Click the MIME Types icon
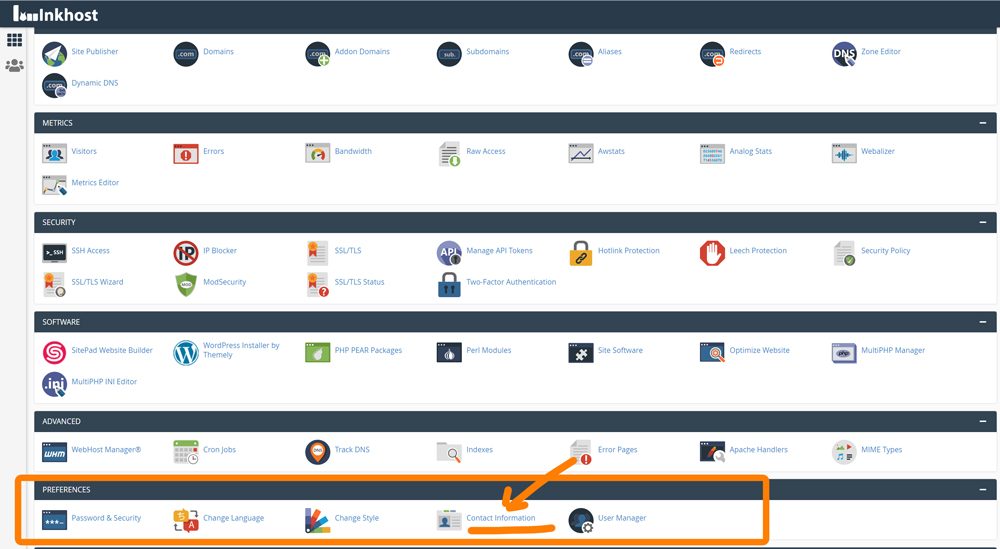1000x549 pixels. coord(844,452)
